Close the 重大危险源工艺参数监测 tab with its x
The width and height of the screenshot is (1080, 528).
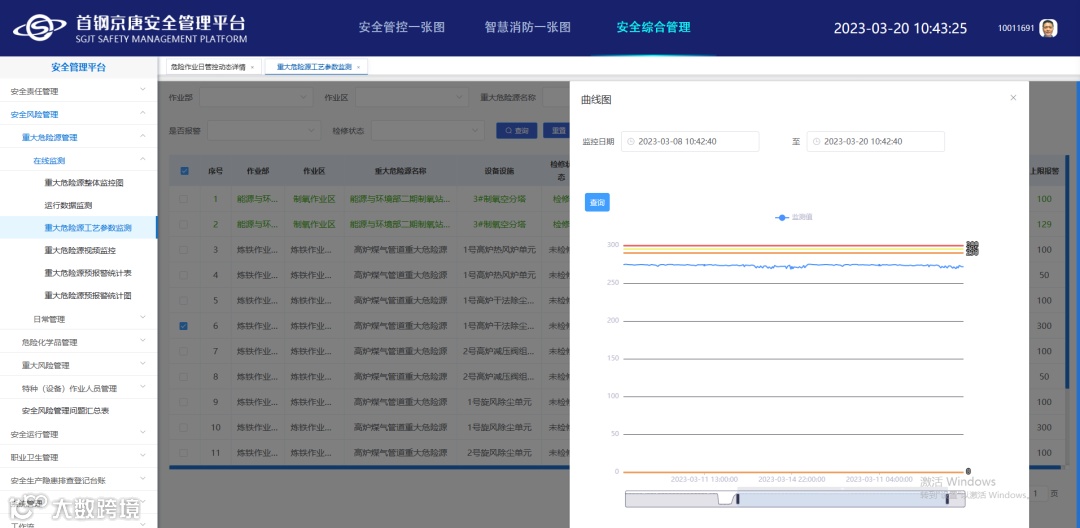pyautogui.click(x=358, y=67)
